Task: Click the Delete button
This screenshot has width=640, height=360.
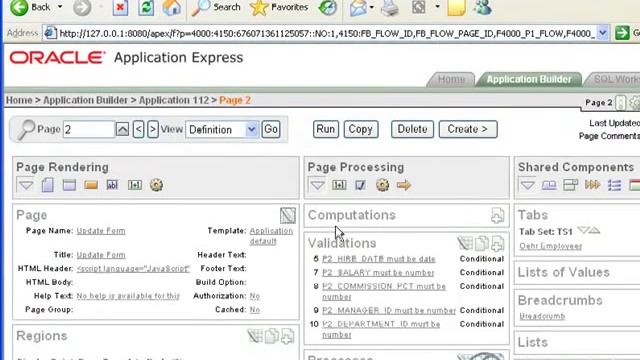Action: point(412,129)
